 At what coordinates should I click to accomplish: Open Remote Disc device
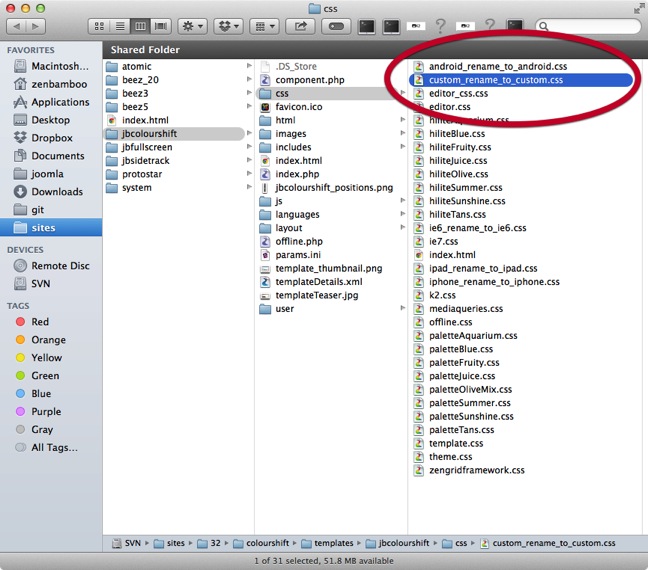coord(51,265)
